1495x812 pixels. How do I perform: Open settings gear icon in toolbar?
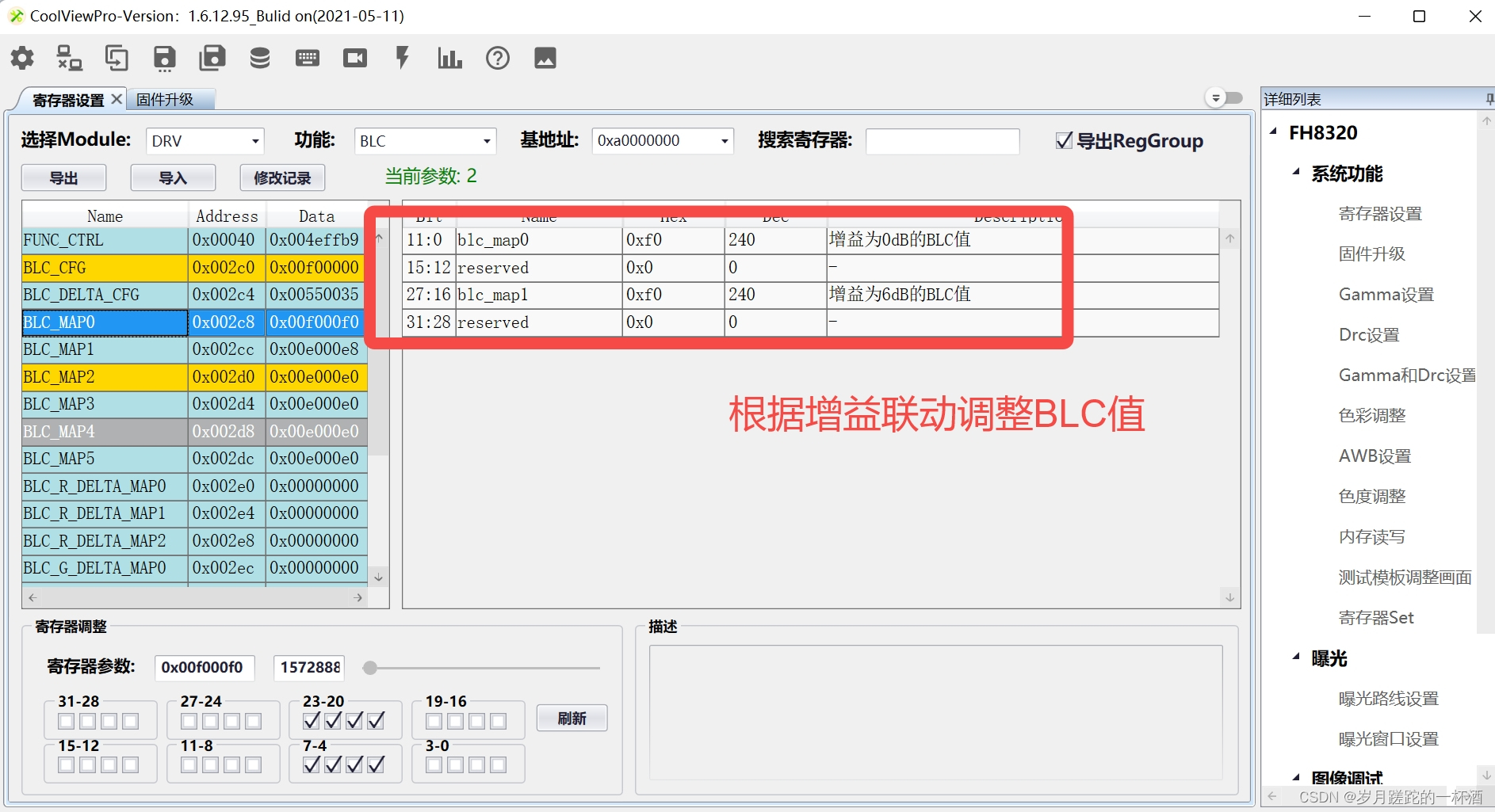point(22,58)
